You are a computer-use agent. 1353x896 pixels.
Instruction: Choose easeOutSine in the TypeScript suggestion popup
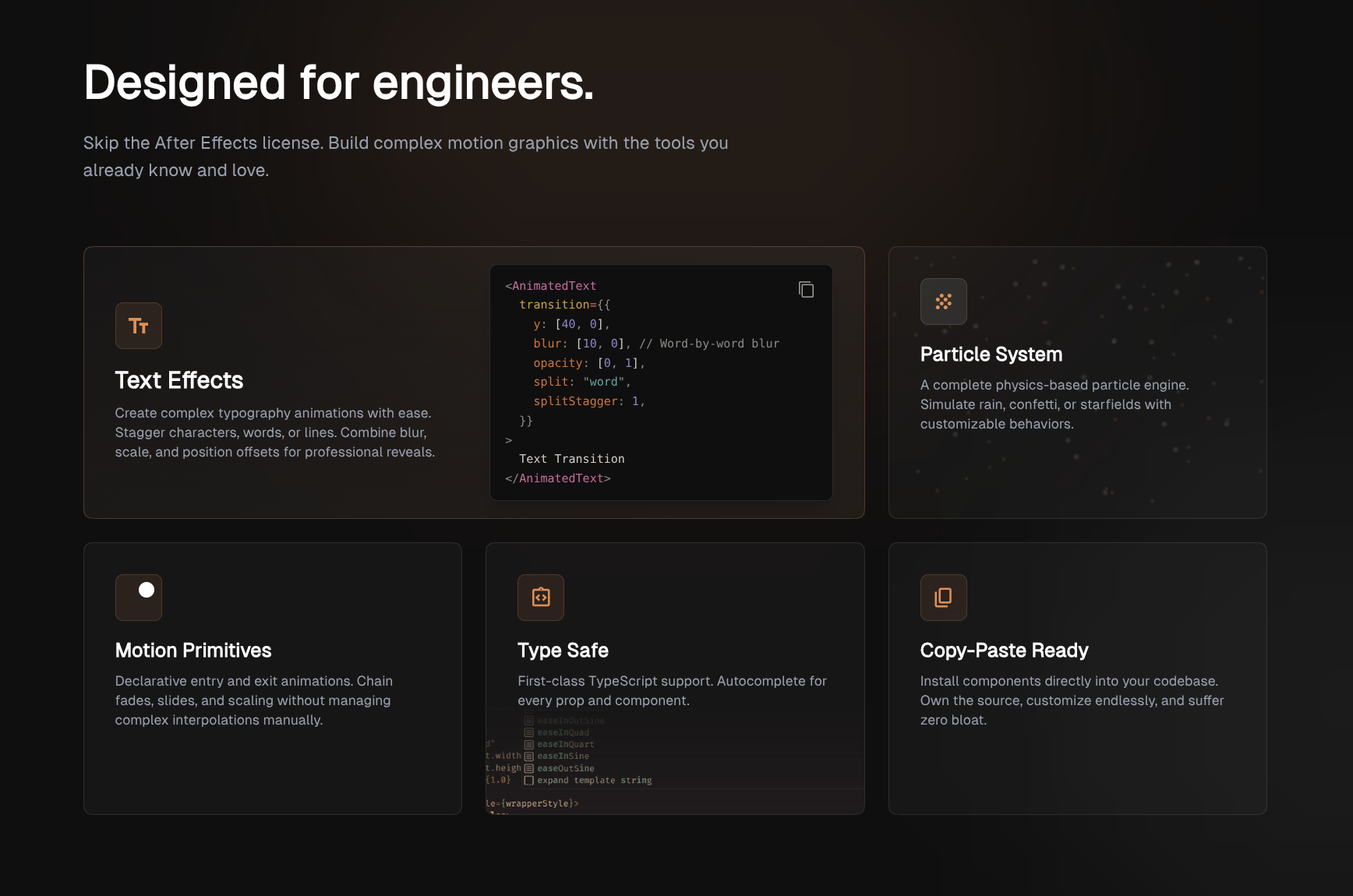click(565, 768)
